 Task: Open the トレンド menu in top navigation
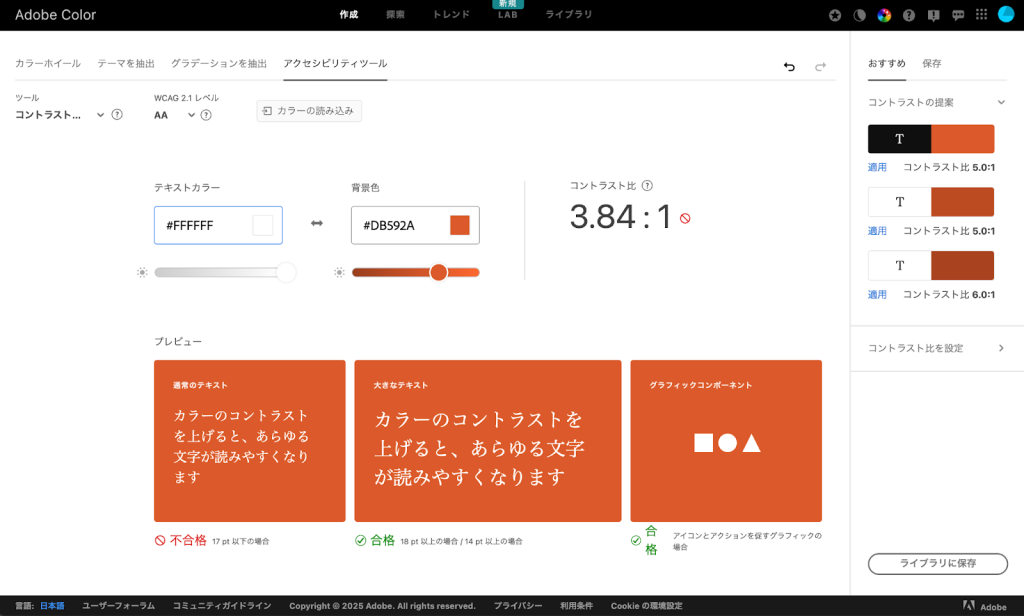pyautogui.click(x=451, y=15)
